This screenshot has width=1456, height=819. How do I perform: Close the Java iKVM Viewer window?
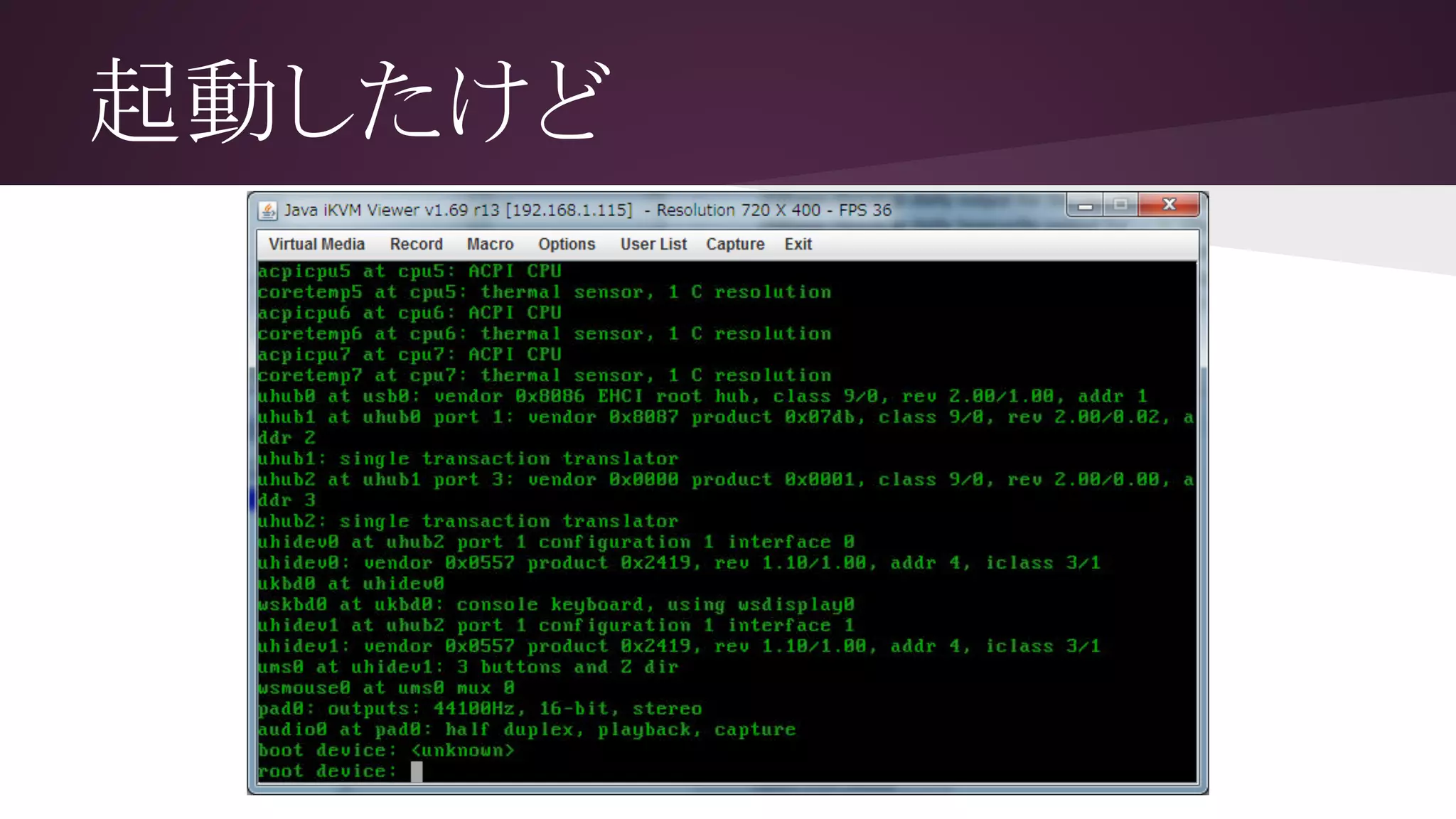point(1169,205)
